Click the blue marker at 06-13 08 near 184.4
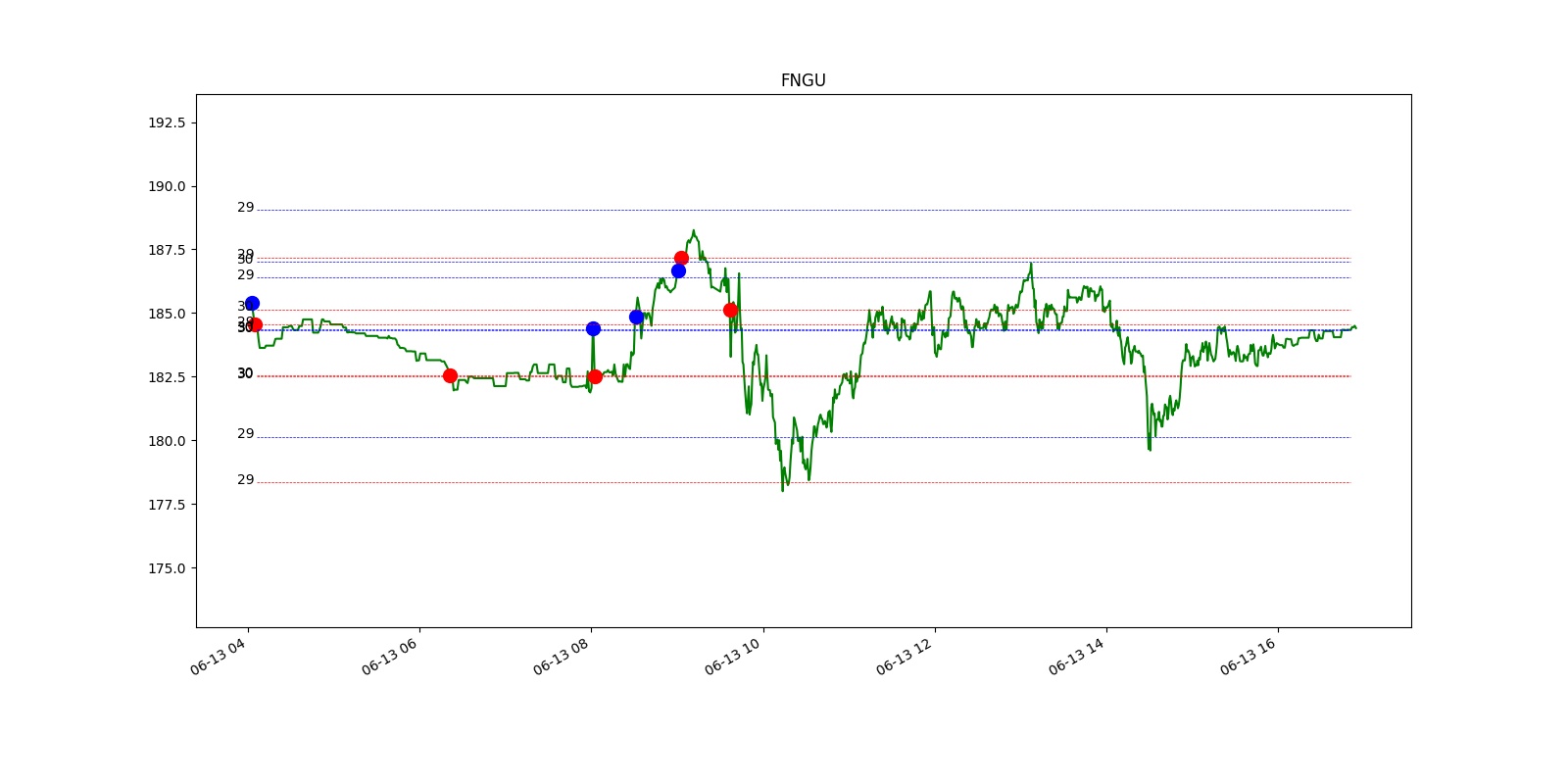The height and width of the screenshot is (784, 1568). 593,328
